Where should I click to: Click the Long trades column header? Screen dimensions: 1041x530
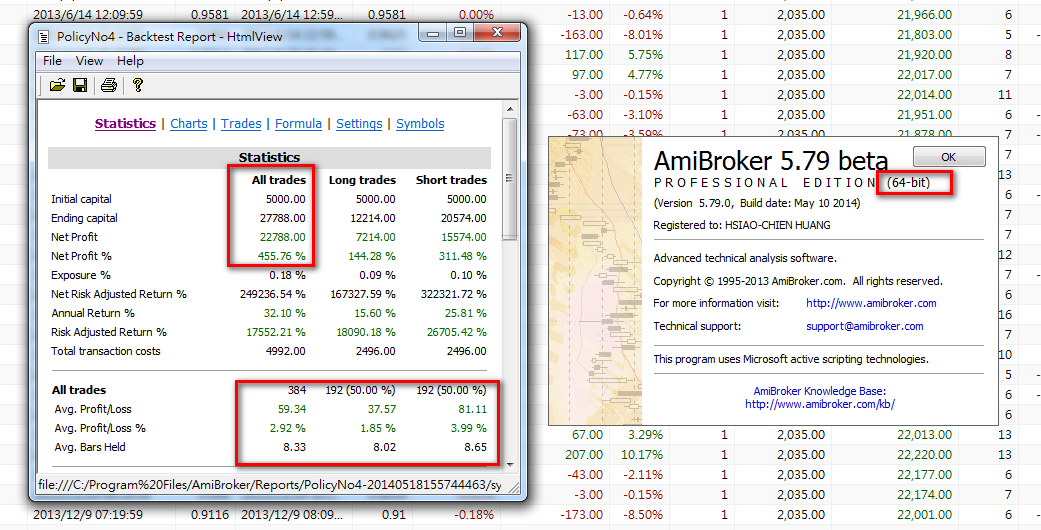click(362, 180)
